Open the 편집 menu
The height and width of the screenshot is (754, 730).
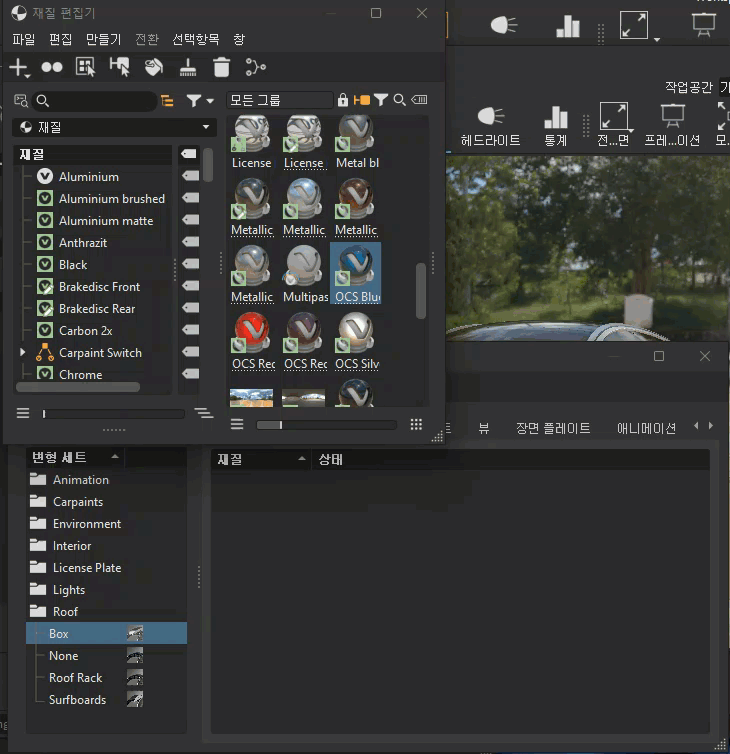pos(61,39)
